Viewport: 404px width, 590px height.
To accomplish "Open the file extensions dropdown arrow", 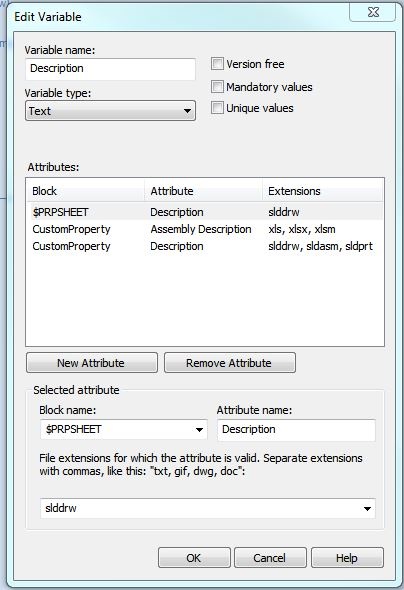I will (x=367, y=509).
